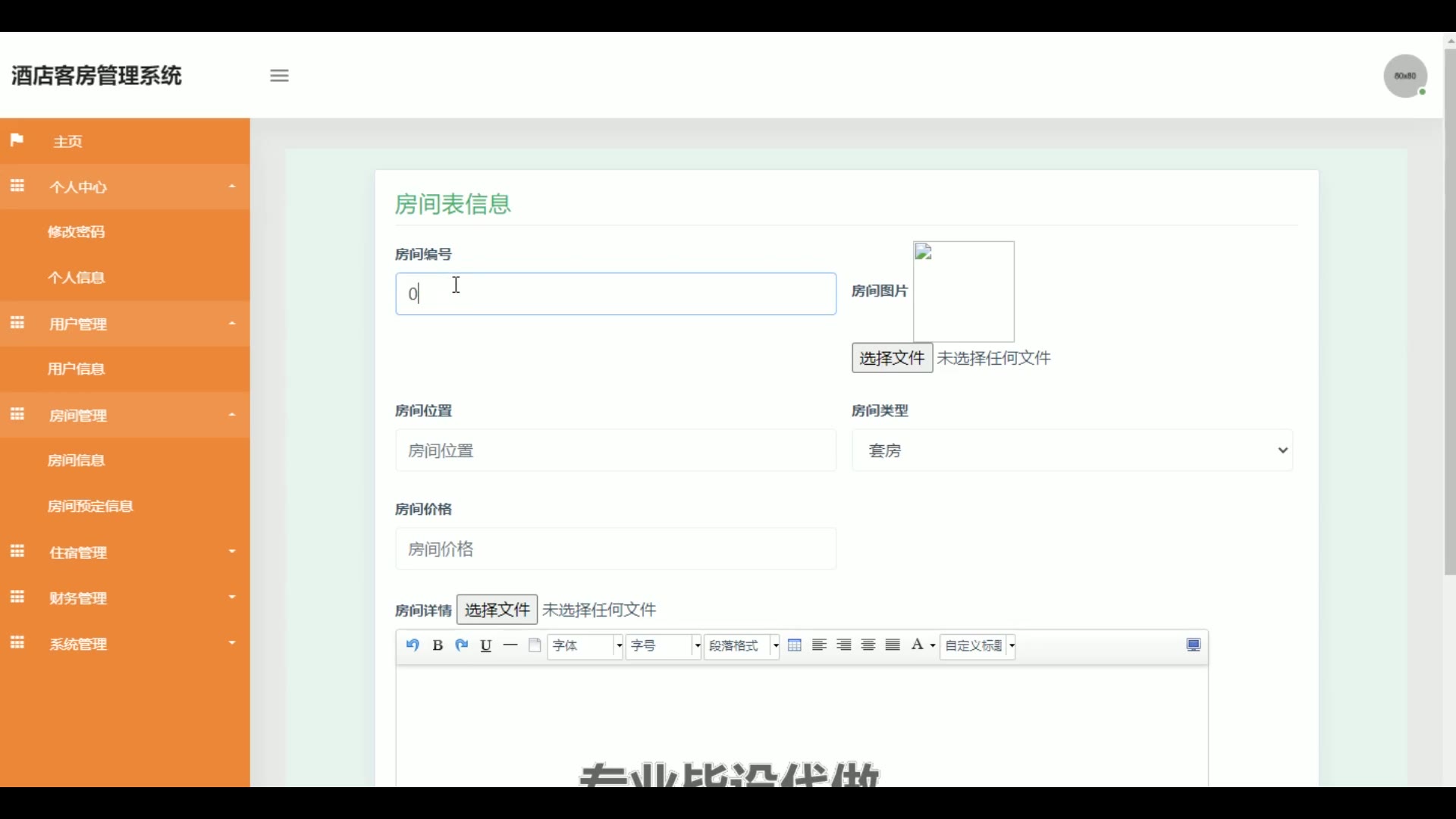Open the font color picker arrow
1456x819 pixels.
[x=933, y=646]
